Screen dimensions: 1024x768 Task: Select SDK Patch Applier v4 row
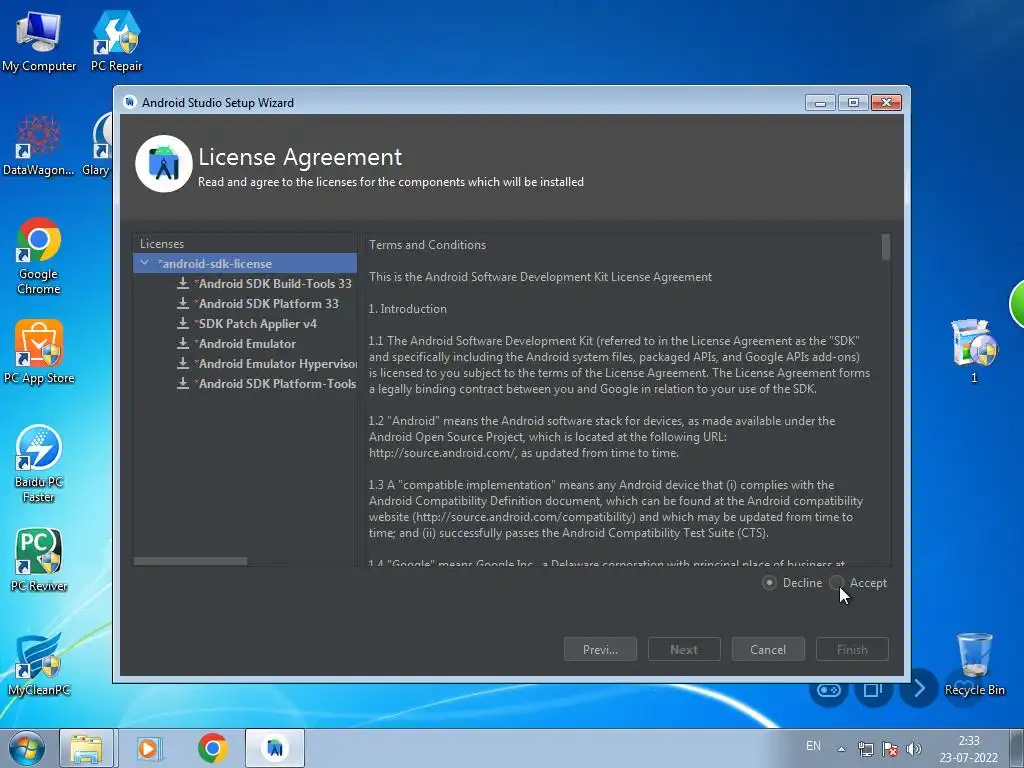coord(245,324)
